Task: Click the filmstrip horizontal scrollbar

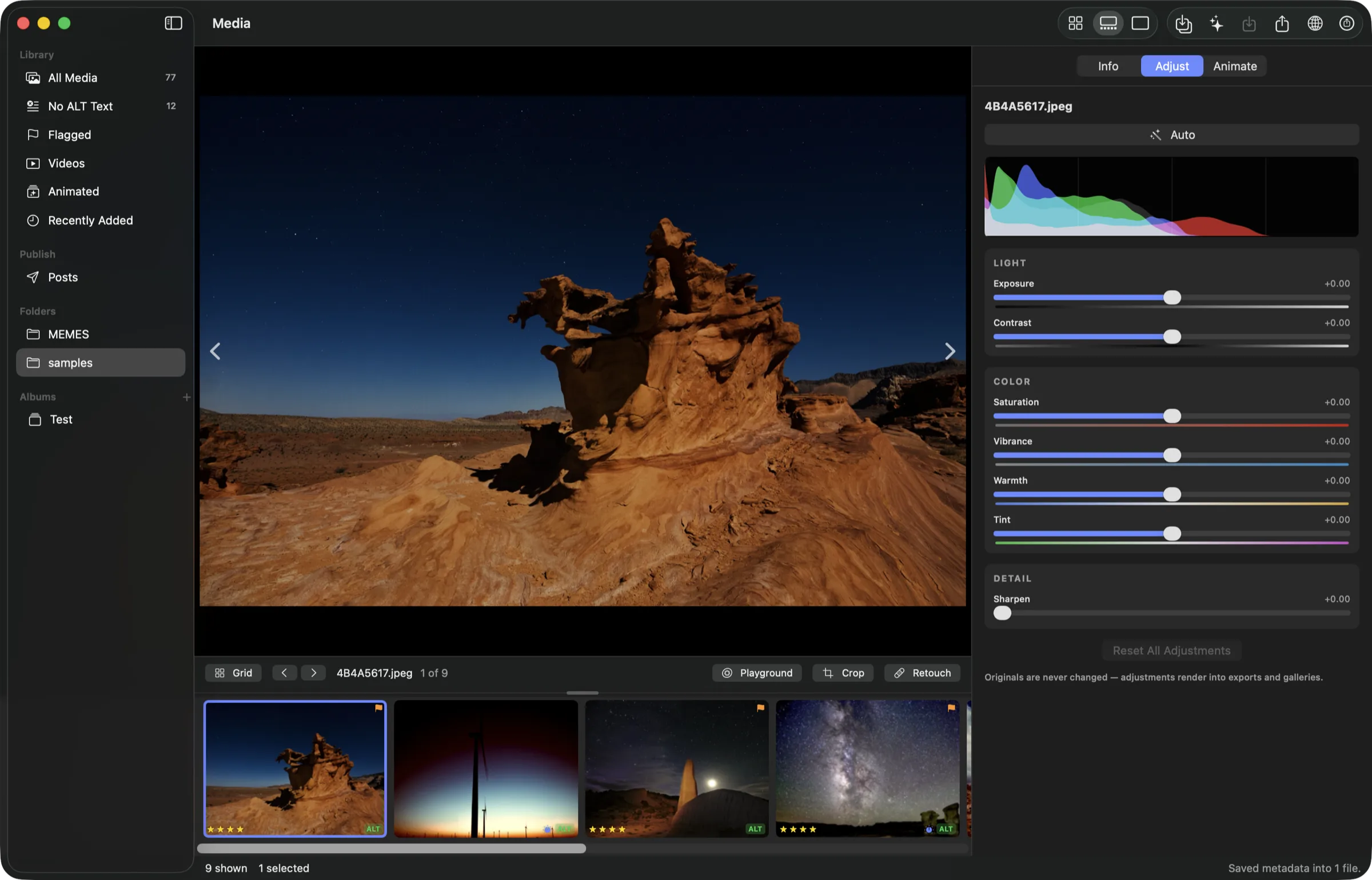Action: click(392, 849)
